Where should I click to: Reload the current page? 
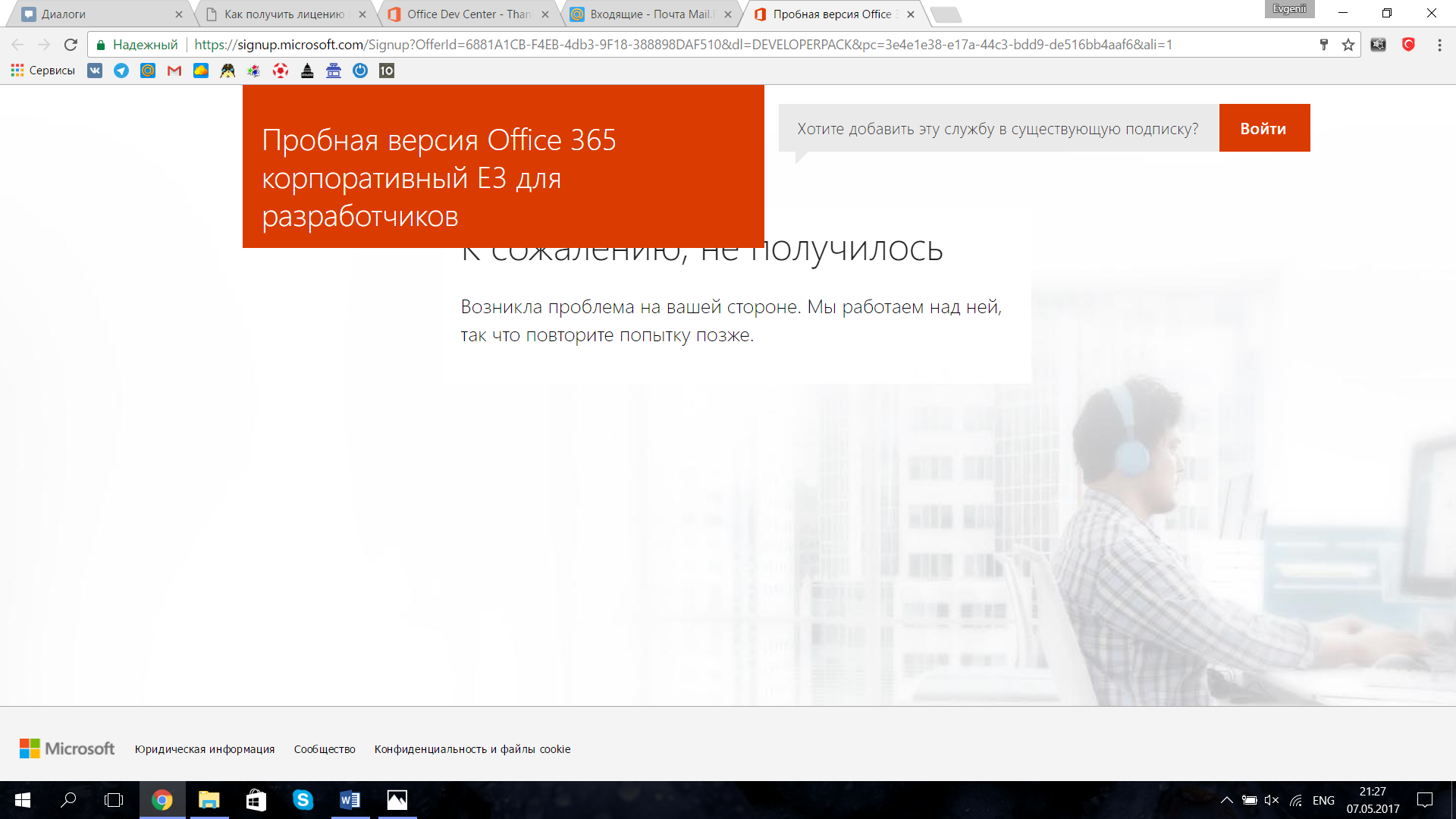pos(71,45)
